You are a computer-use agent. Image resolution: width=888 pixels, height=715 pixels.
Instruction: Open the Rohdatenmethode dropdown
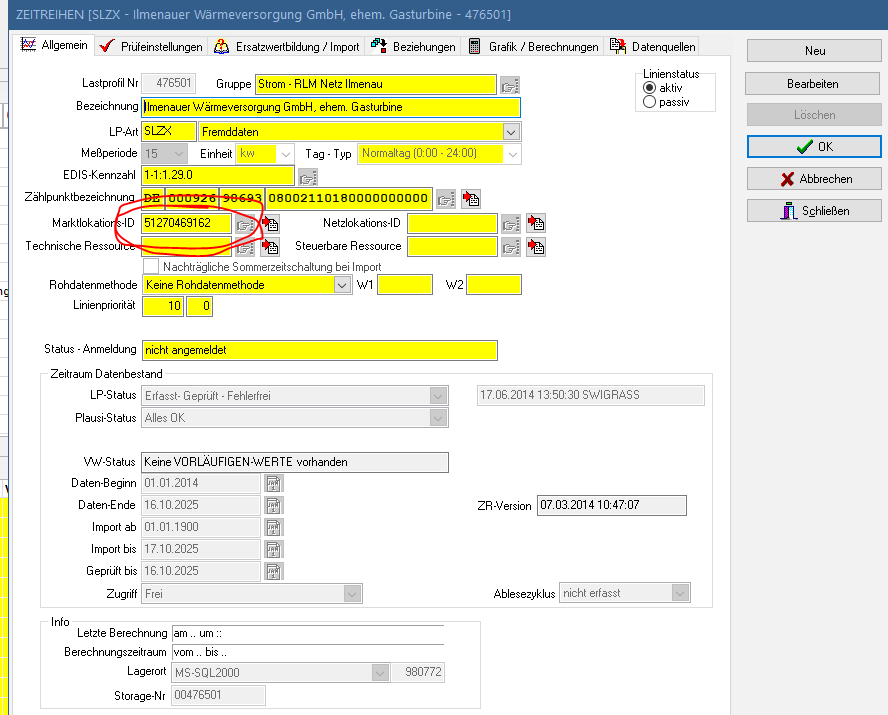(x=342, y=285)
